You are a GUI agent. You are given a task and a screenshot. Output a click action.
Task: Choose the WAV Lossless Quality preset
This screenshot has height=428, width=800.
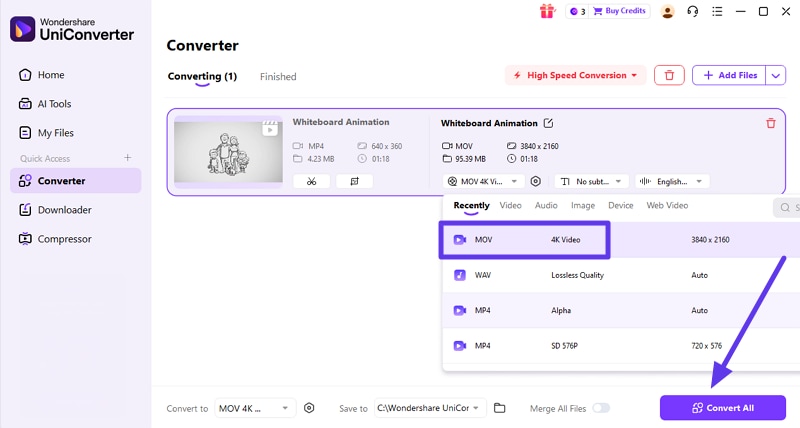click(621, 275)
